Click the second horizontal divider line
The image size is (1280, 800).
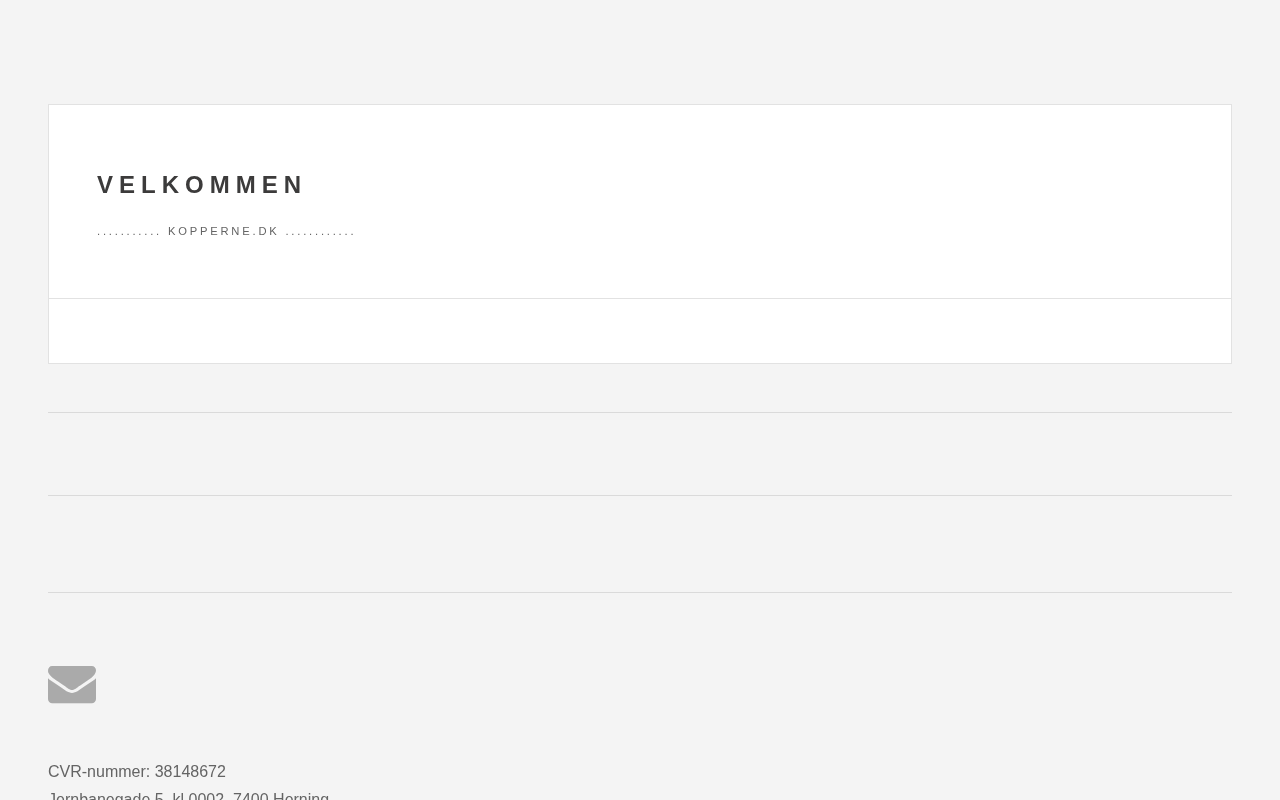(640, 495)
